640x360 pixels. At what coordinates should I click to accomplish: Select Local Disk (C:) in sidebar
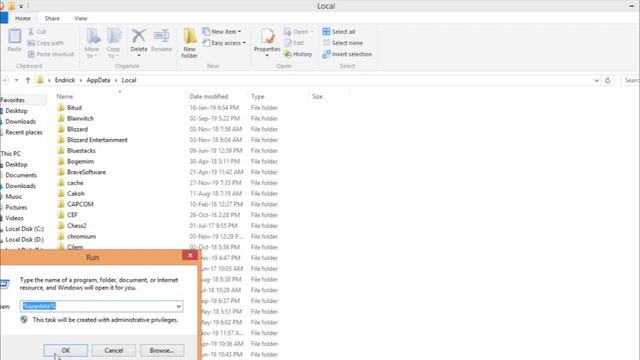point(24,229)
